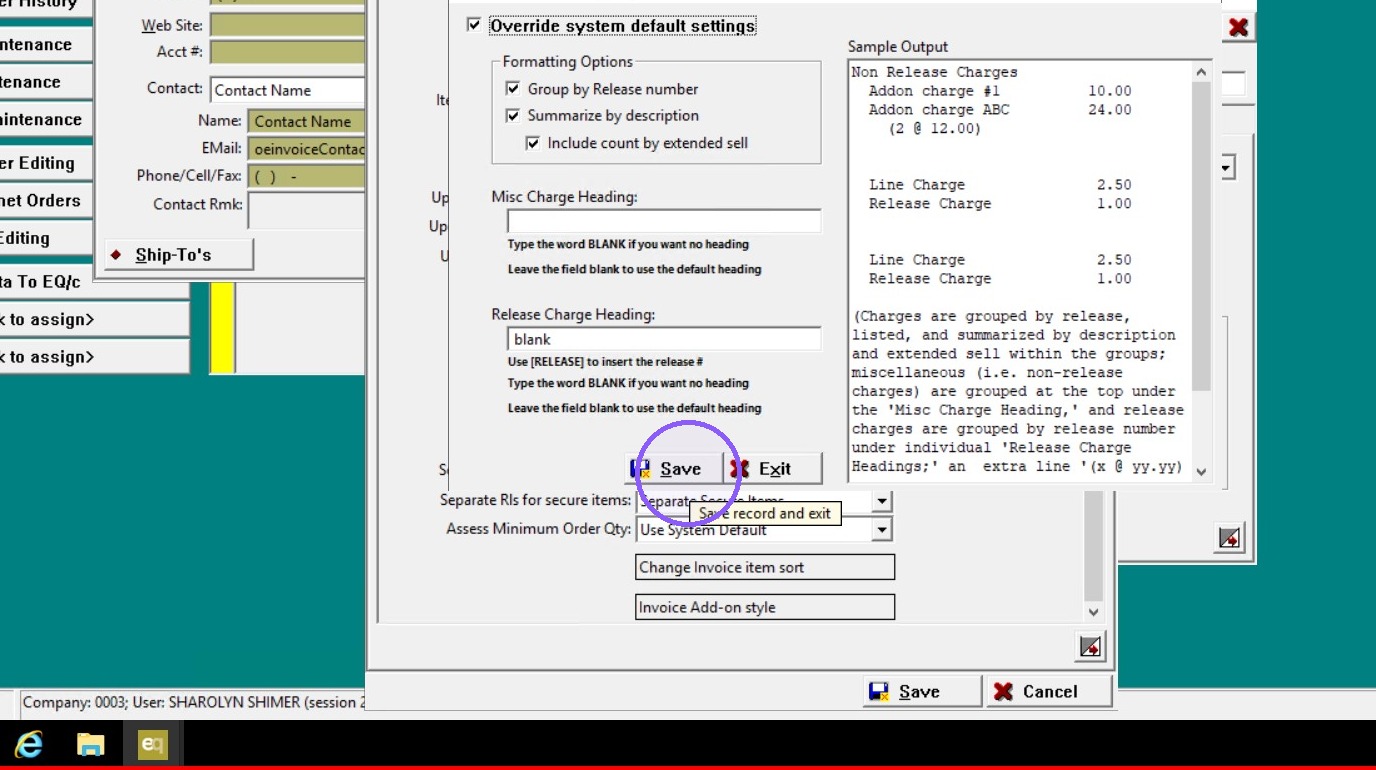The image size is (1376, 770).
Task: Click the Cancel button
Action: coord(1049,691)
